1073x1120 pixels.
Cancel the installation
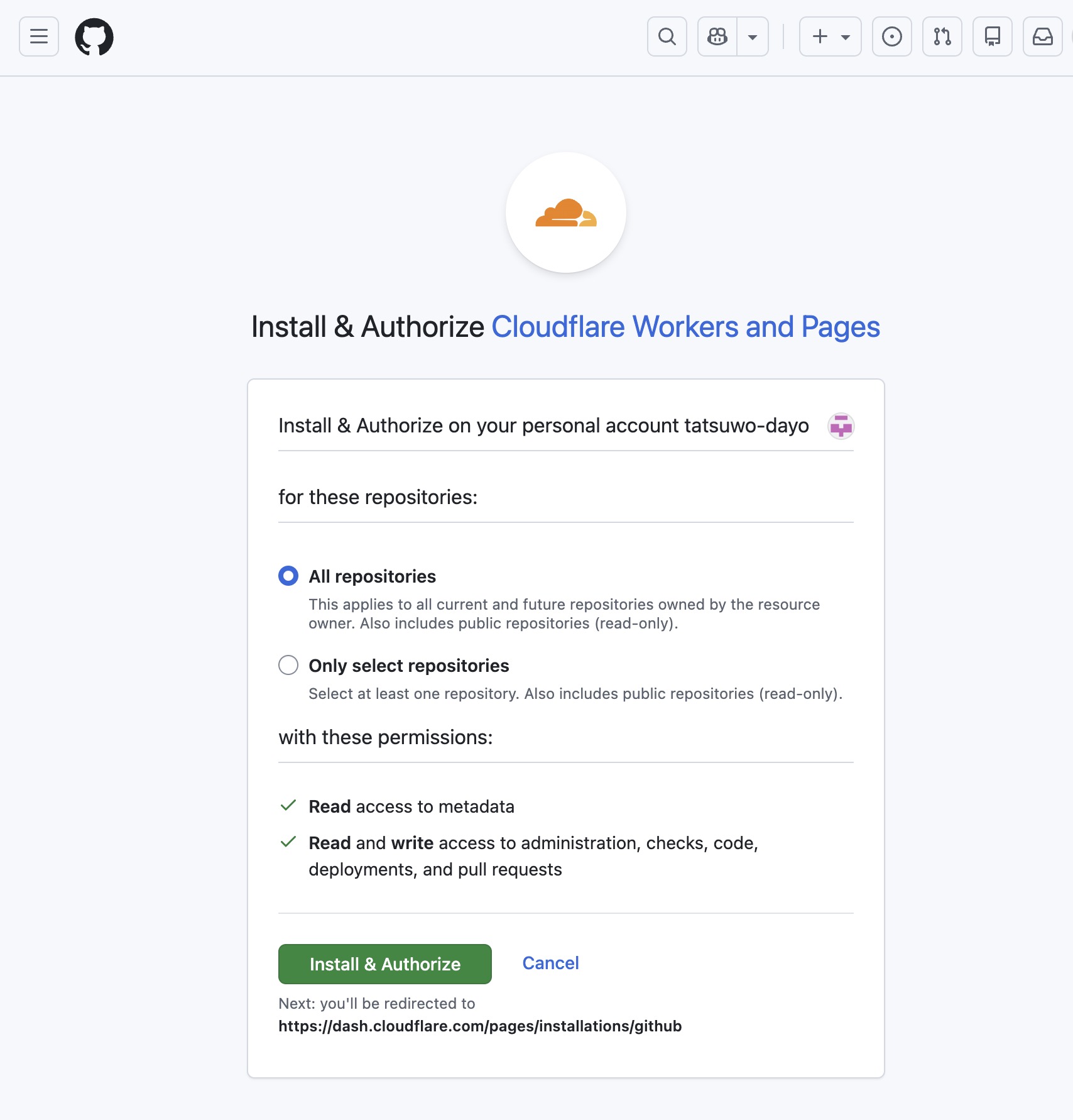click(x=551, y=963)
